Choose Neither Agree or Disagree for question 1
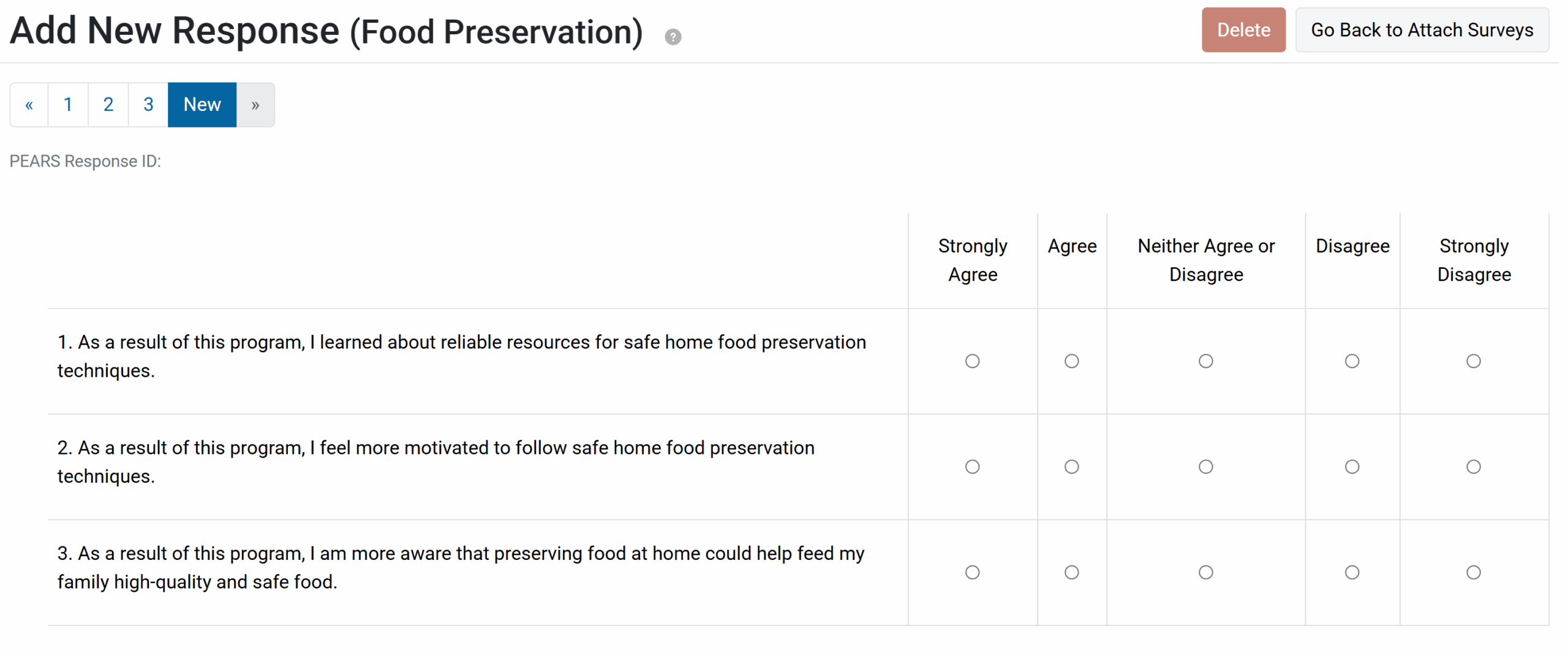Screen dimensions: 1568x656 1205,361
